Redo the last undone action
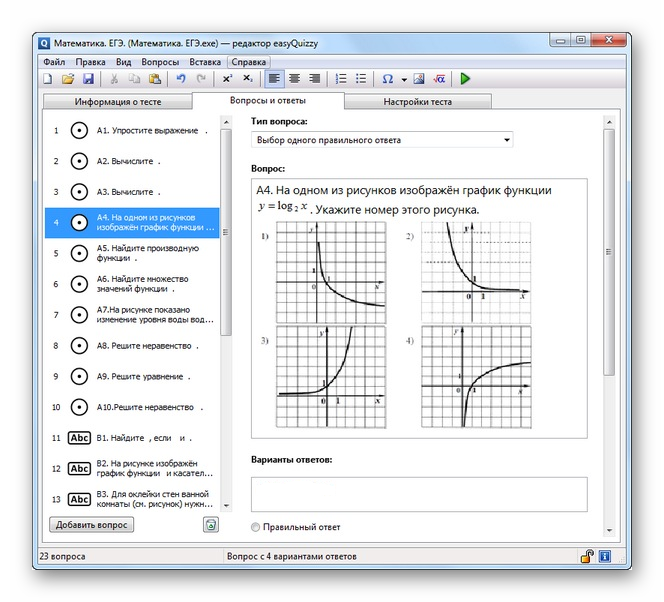Viewport: 664px width, 602px height. [x=201, y=79]
